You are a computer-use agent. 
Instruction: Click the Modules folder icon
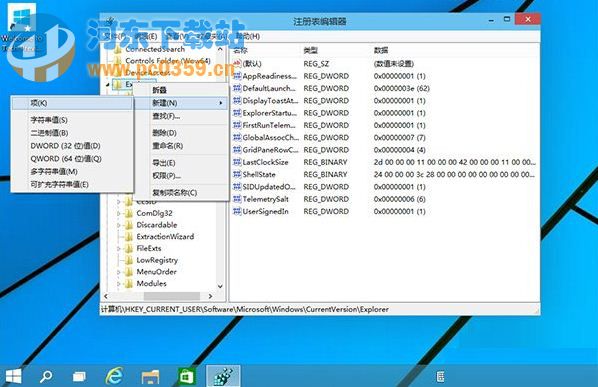(129, 284)
